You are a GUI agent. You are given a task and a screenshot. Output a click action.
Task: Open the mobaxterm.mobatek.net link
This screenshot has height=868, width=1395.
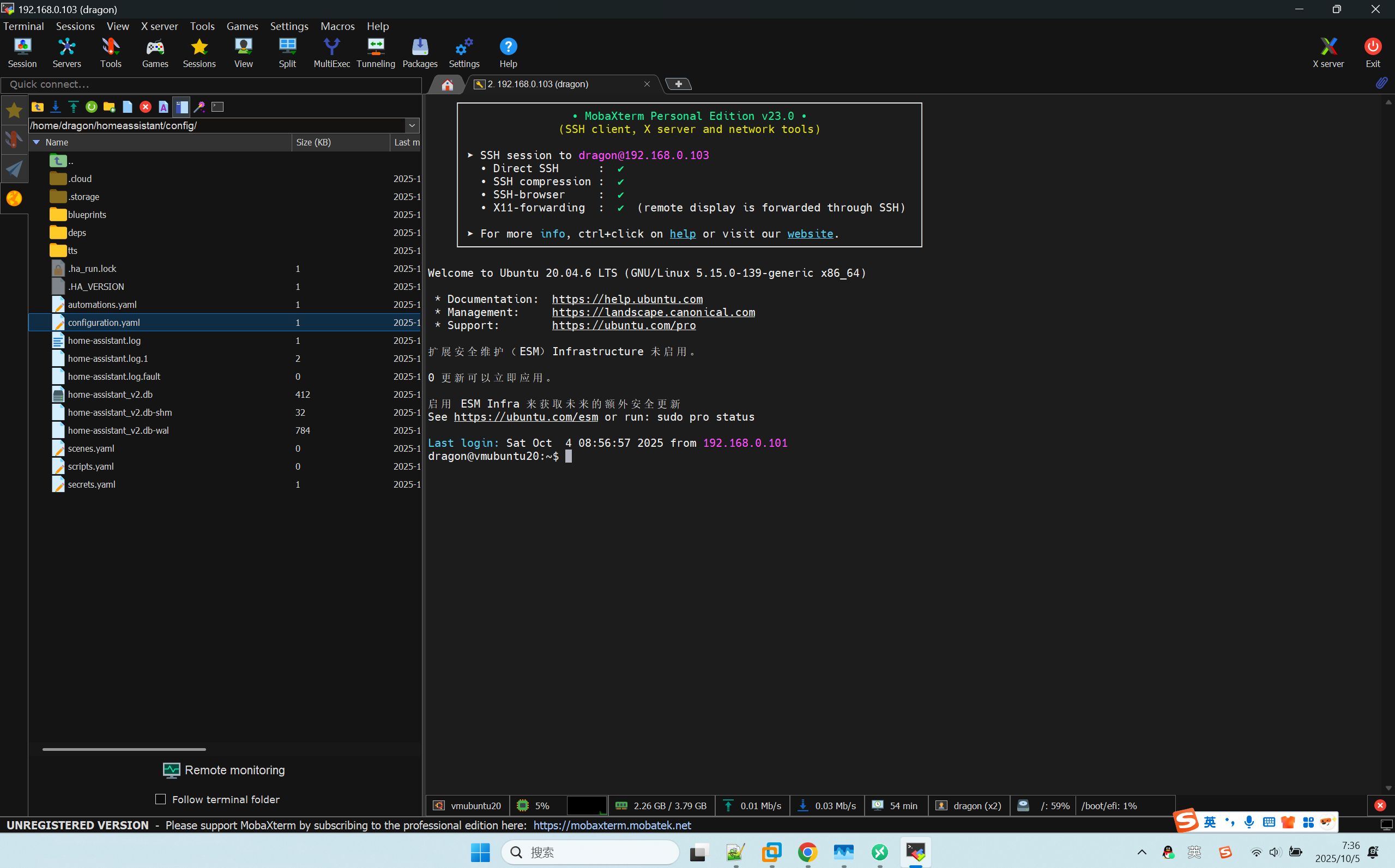612,825
